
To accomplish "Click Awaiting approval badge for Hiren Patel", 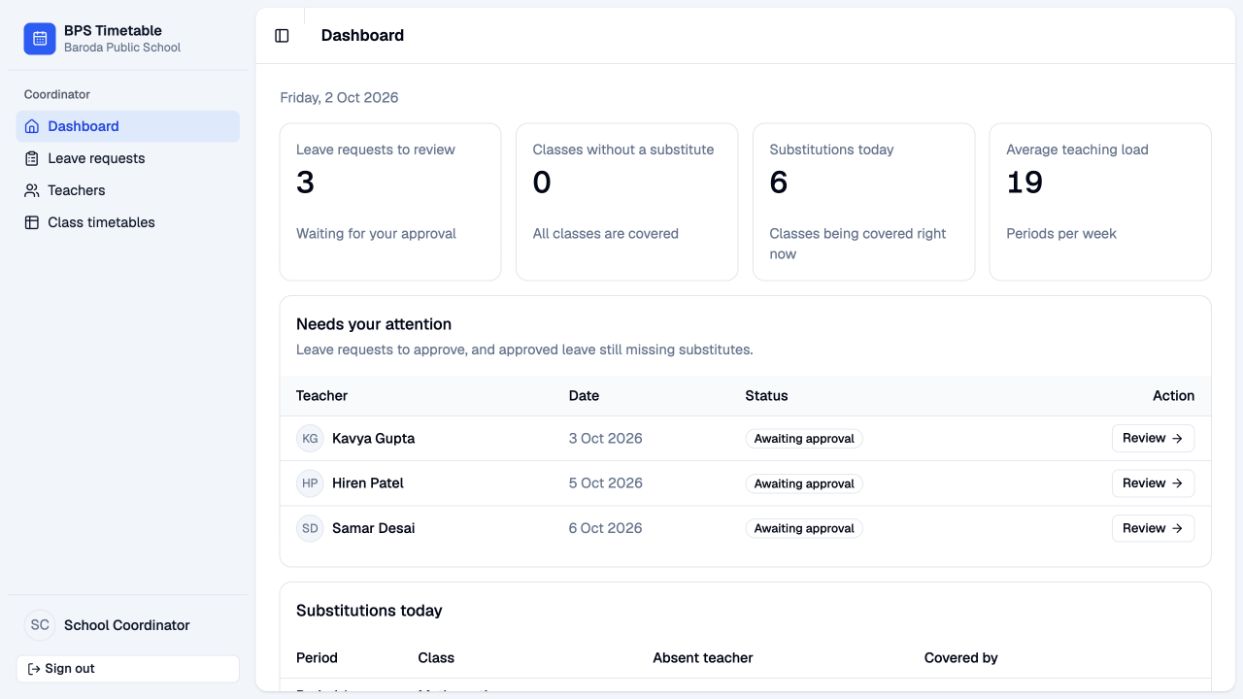I will click(804, 484).
